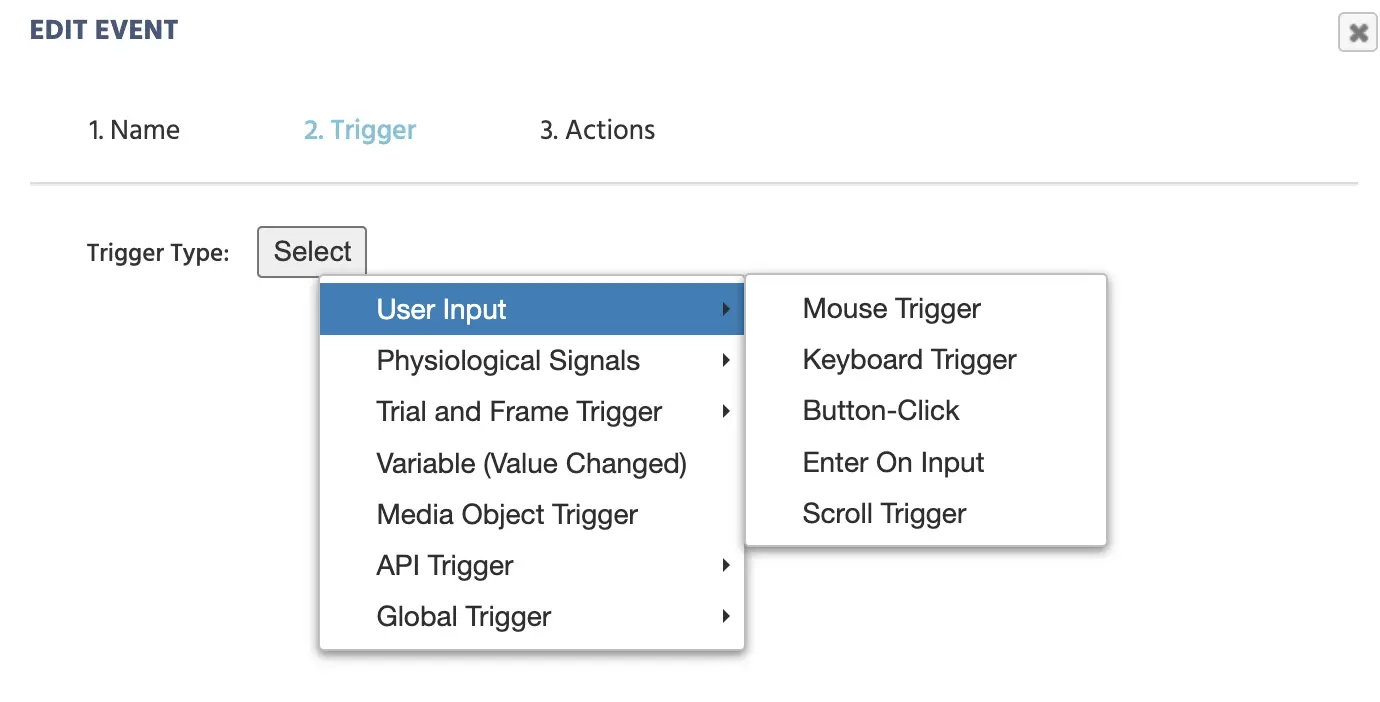Expand the API Trigger submenu arrow
The image size is (1380, 702).
point(726,566)
